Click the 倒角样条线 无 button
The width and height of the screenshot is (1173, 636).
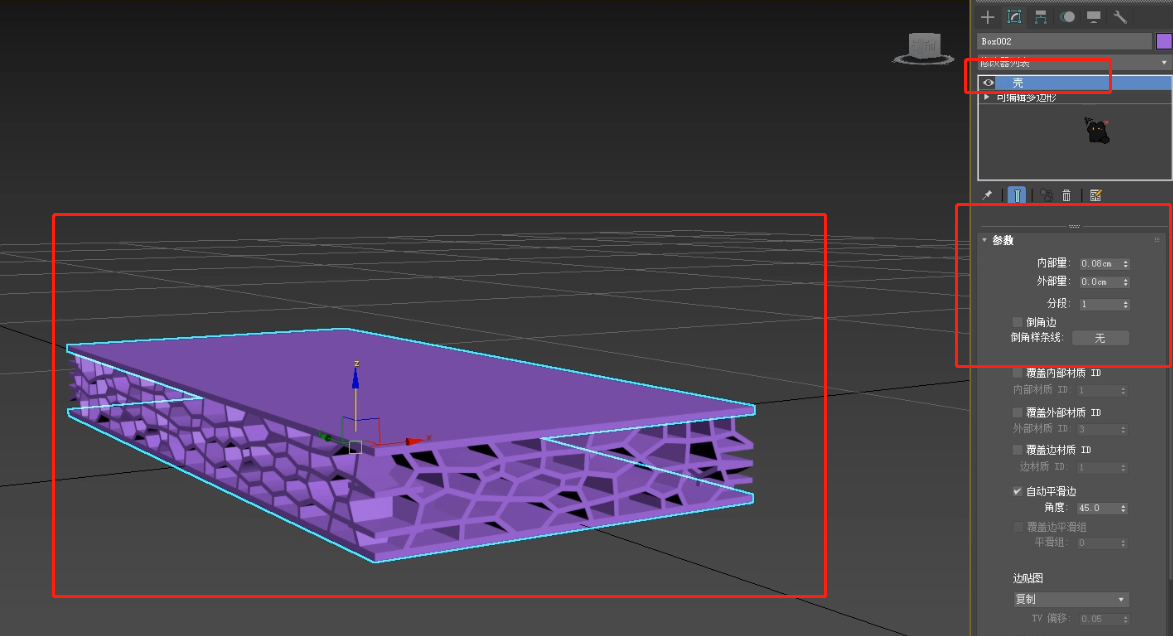tap(1100, 338)
